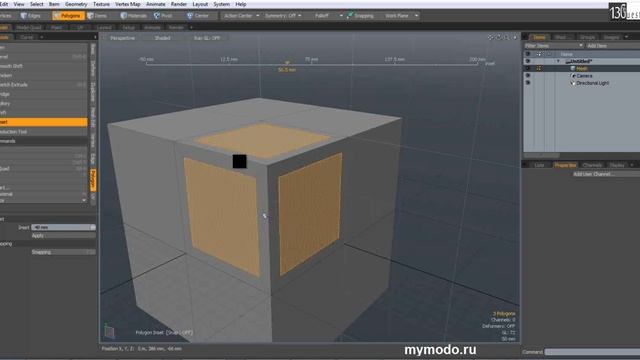The width and height of the screenshot is (640, 360).
Task: Click the Inset value field
Action: (x=63, y=227)
